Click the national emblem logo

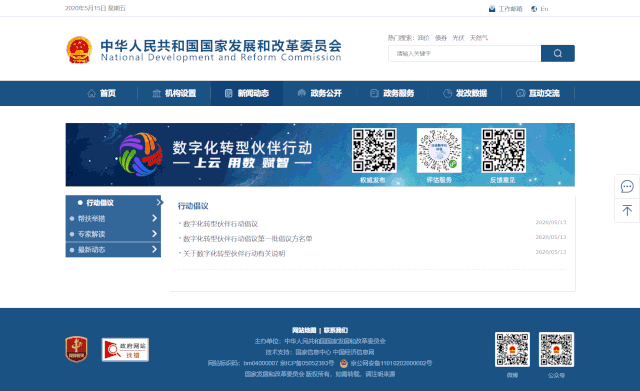[x=79, y=50]
